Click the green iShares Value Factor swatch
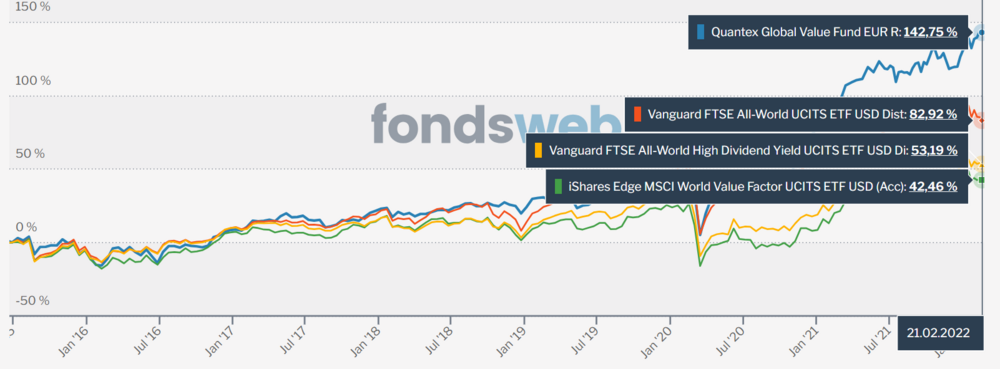1000x369 pixels. coord(559,186)
